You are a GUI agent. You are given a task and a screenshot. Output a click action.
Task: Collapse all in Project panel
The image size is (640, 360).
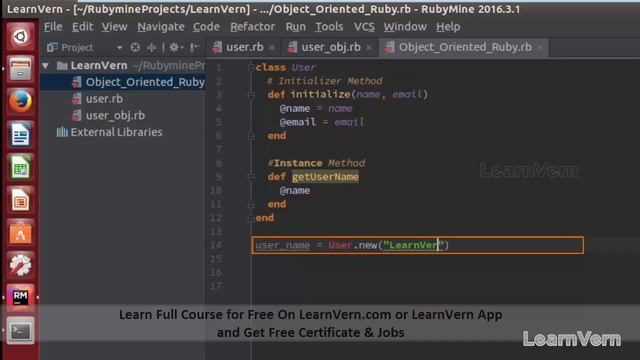click(151, 47)
